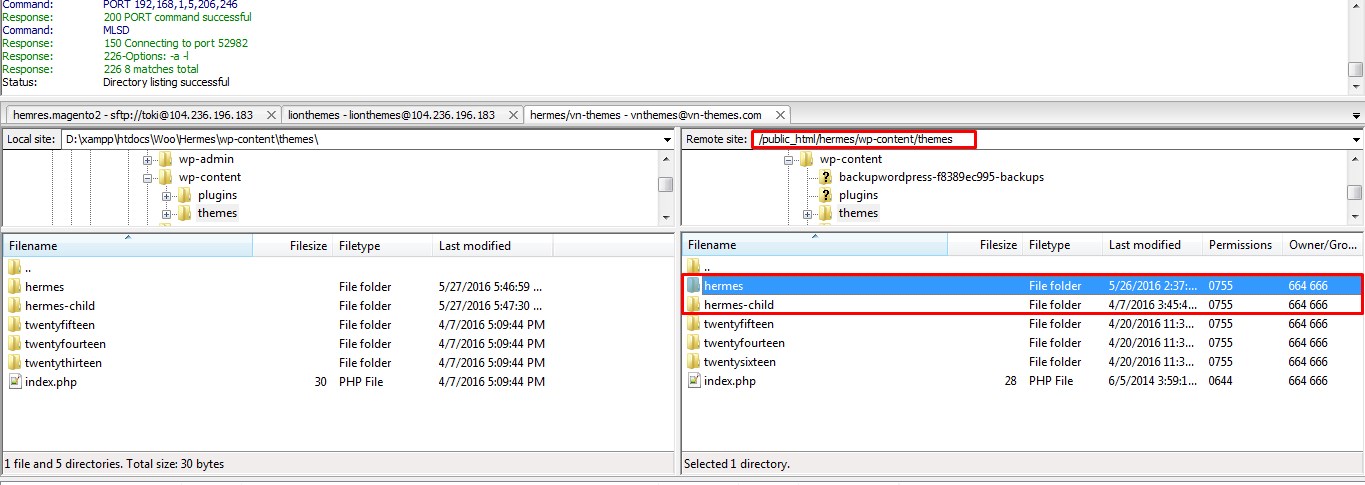Click remote index.php permissions 0644
This screenshot has height=485, width=1365.
point(1222,381)
